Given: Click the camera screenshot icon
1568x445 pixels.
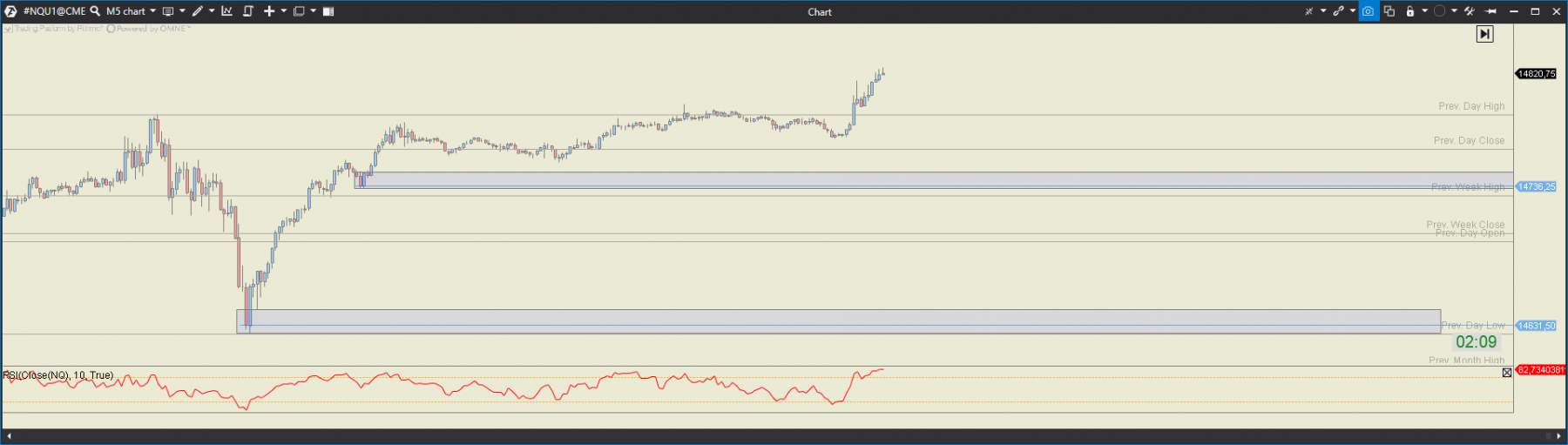Looking at the screenshot, I should tap(1368, 11).
